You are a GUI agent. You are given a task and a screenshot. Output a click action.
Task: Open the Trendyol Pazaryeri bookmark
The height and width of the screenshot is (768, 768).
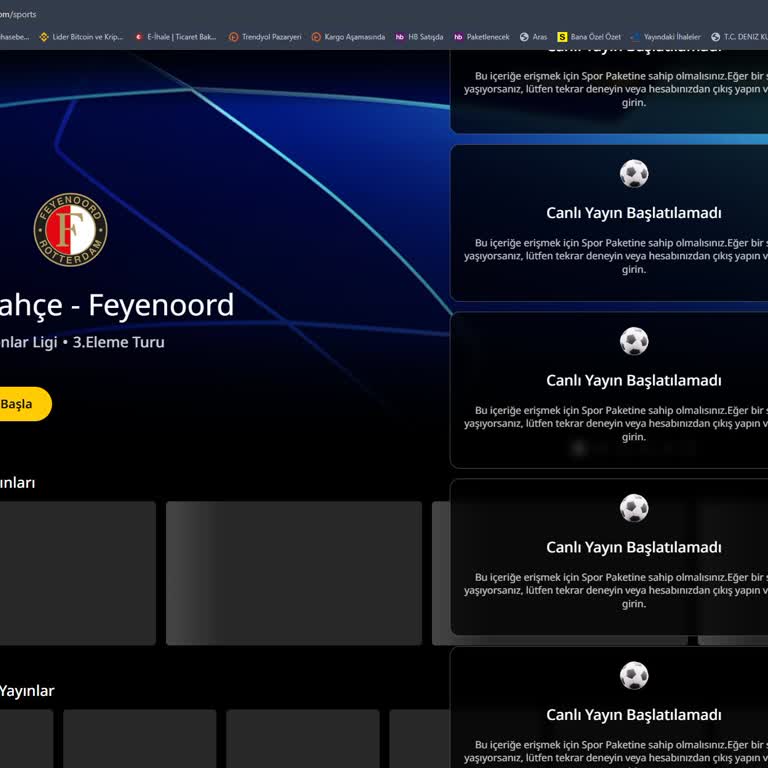click(x=265, y=37)
